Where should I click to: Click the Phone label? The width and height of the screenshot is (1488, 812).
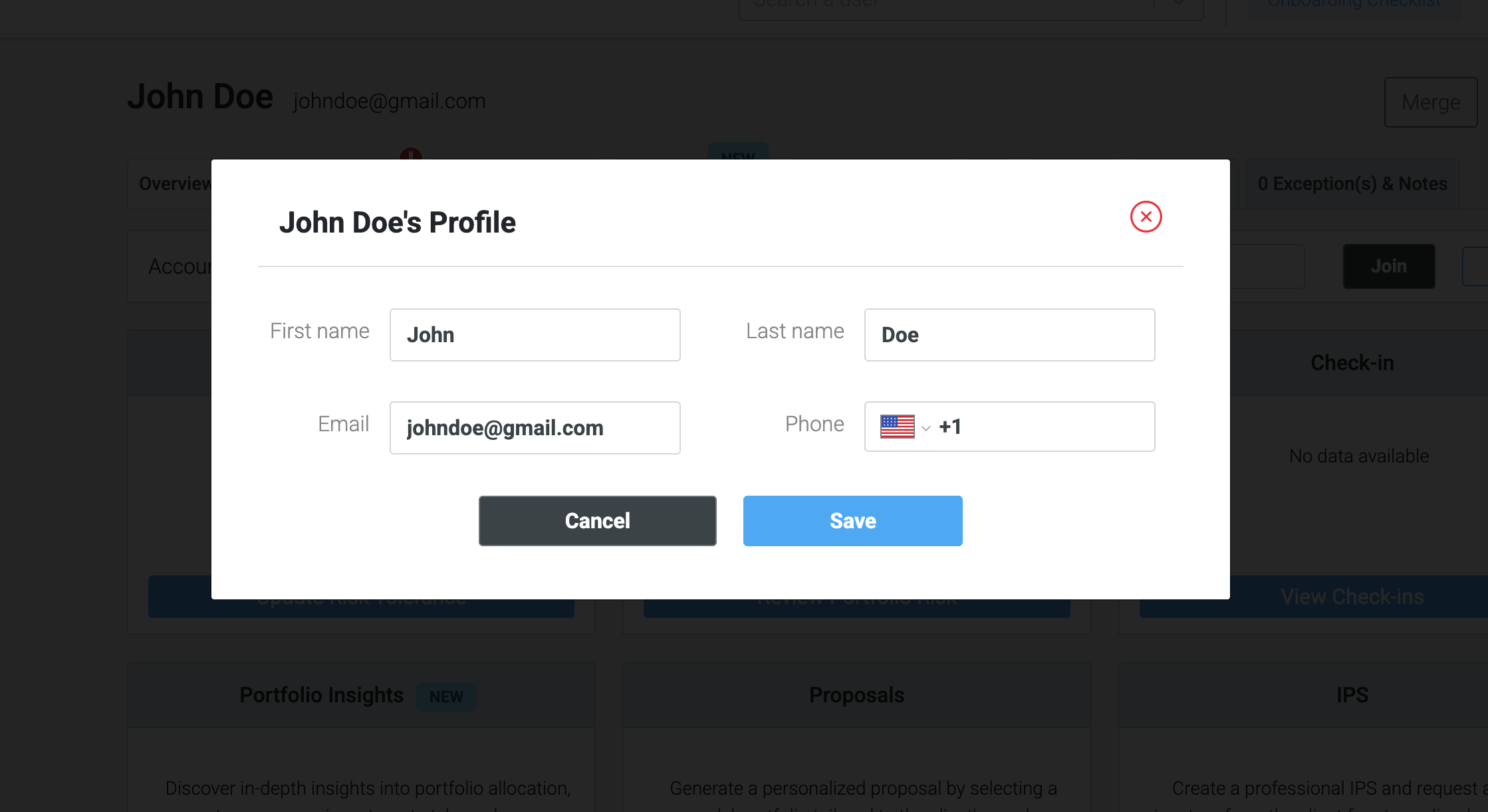point(814,424)
